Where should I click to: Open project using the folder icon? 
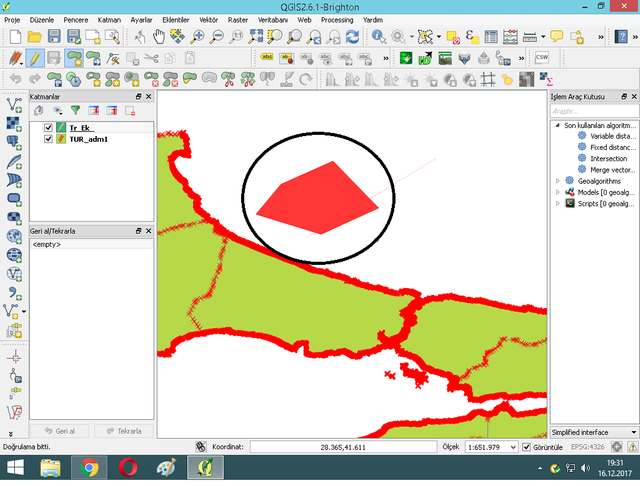(34, 37)
